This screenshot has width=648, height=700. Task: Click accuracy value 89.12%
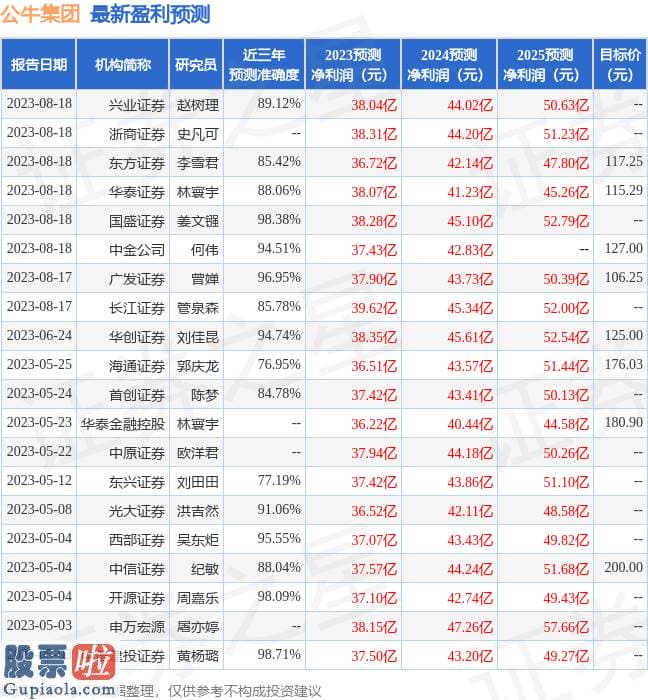click(x=279, y=104)
